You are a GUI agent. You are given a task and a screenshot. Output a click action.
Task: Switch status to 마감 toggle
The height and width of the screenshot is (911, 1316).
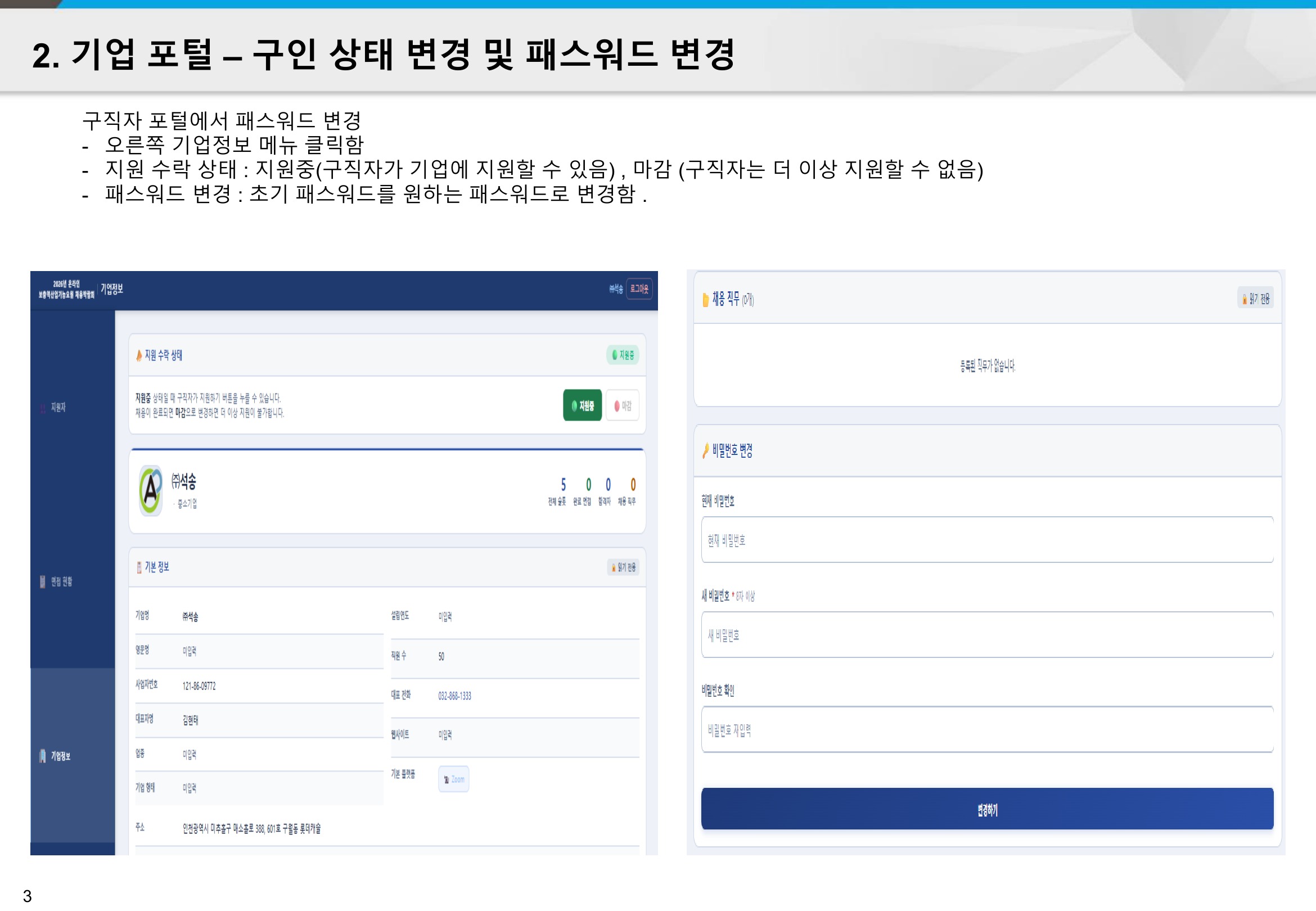[x=622, y=405]
